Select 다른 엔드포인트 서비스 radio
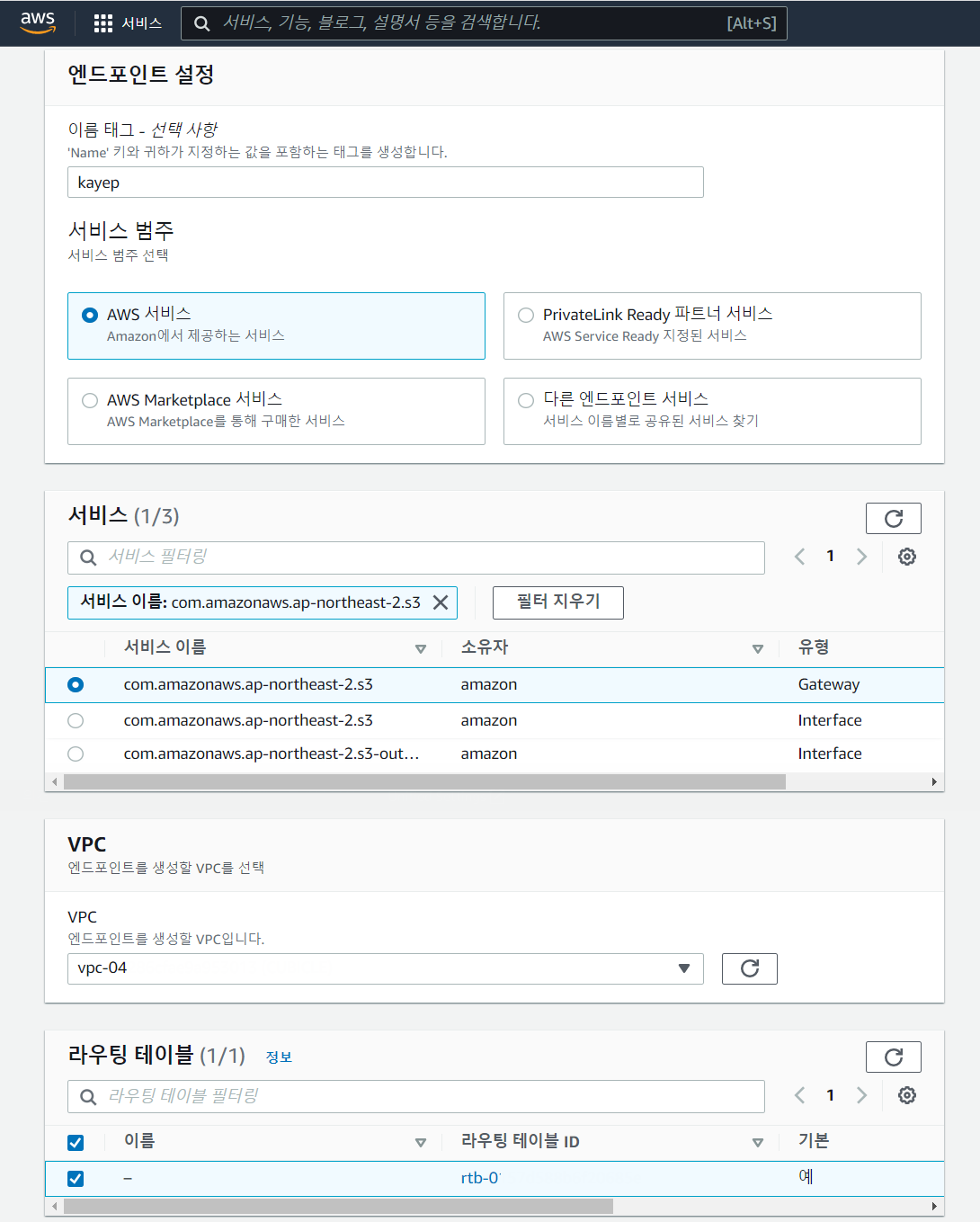This screenshot has height=1222, width=980. (526, 400)
